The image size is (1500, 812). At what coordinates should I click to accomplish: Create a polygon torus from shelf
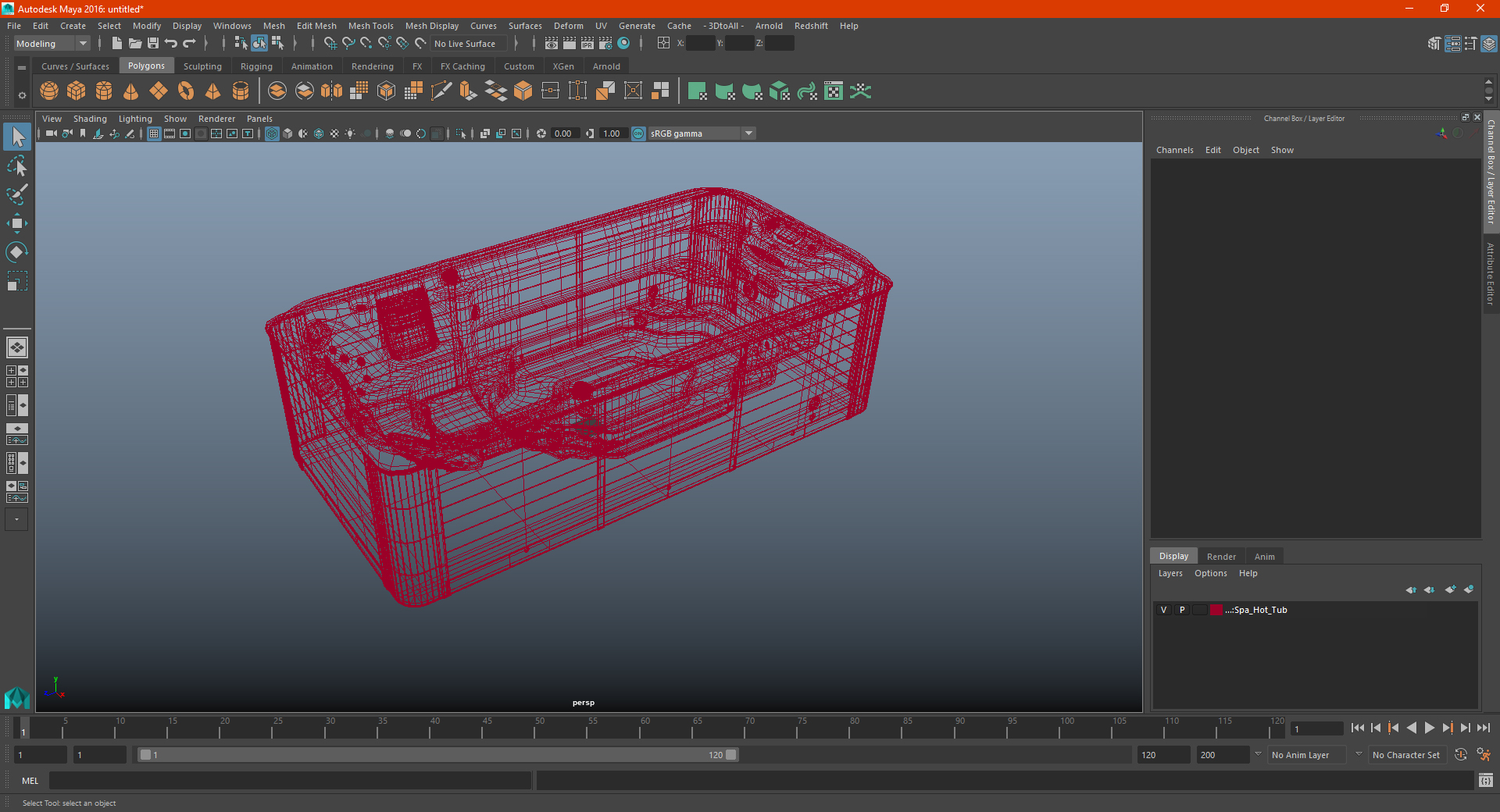click(x=186, y=91)
